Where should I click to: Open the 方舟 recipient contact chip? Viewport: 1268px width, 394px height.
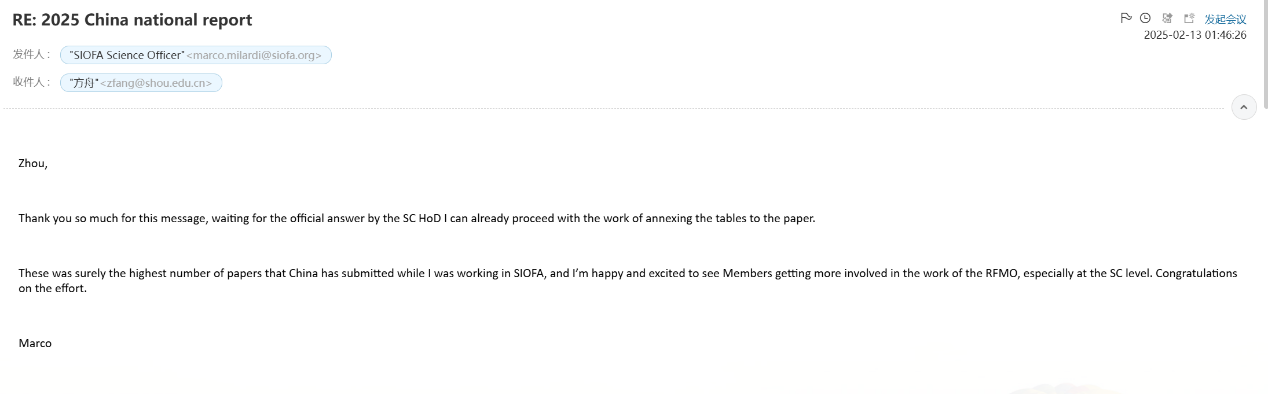pyautogui.click(x=141, y=83)
